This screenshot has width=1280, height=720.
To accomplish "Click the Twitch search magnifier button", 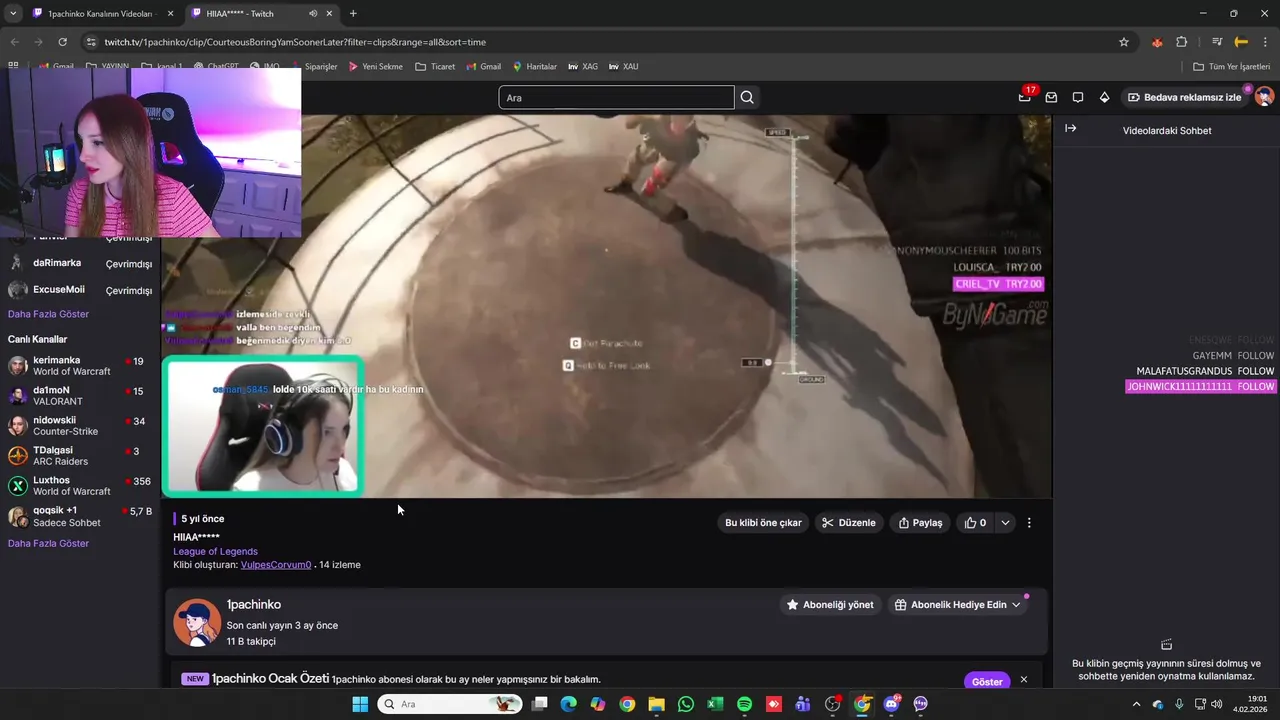I will pos(747,97).
